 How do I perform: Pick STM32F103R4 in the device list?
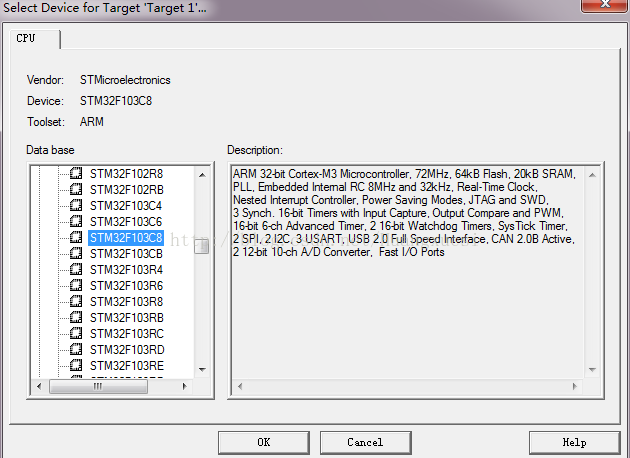tap(126, 270)
